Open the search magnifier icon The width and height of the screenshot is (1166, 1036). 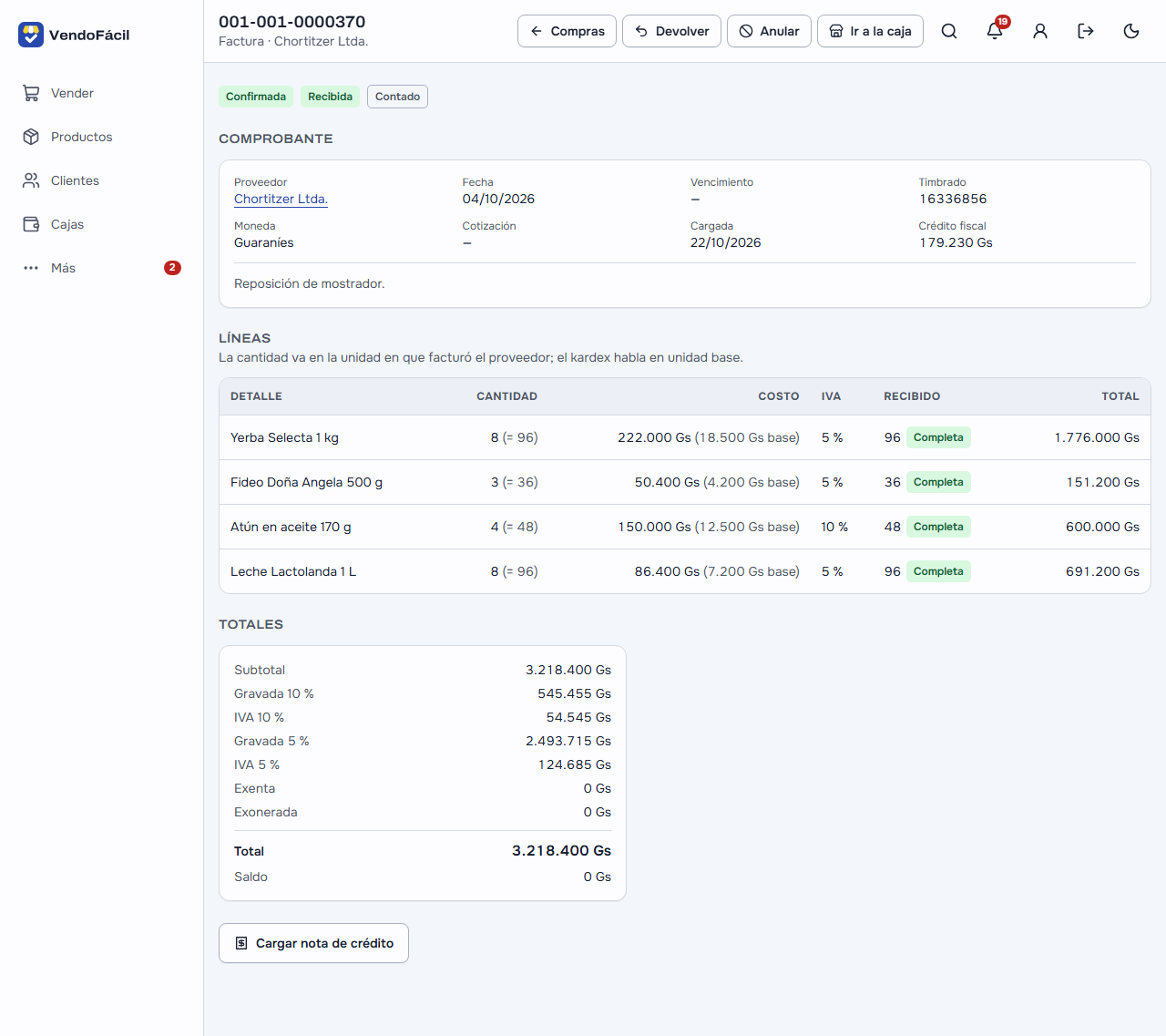click(949, 31)
